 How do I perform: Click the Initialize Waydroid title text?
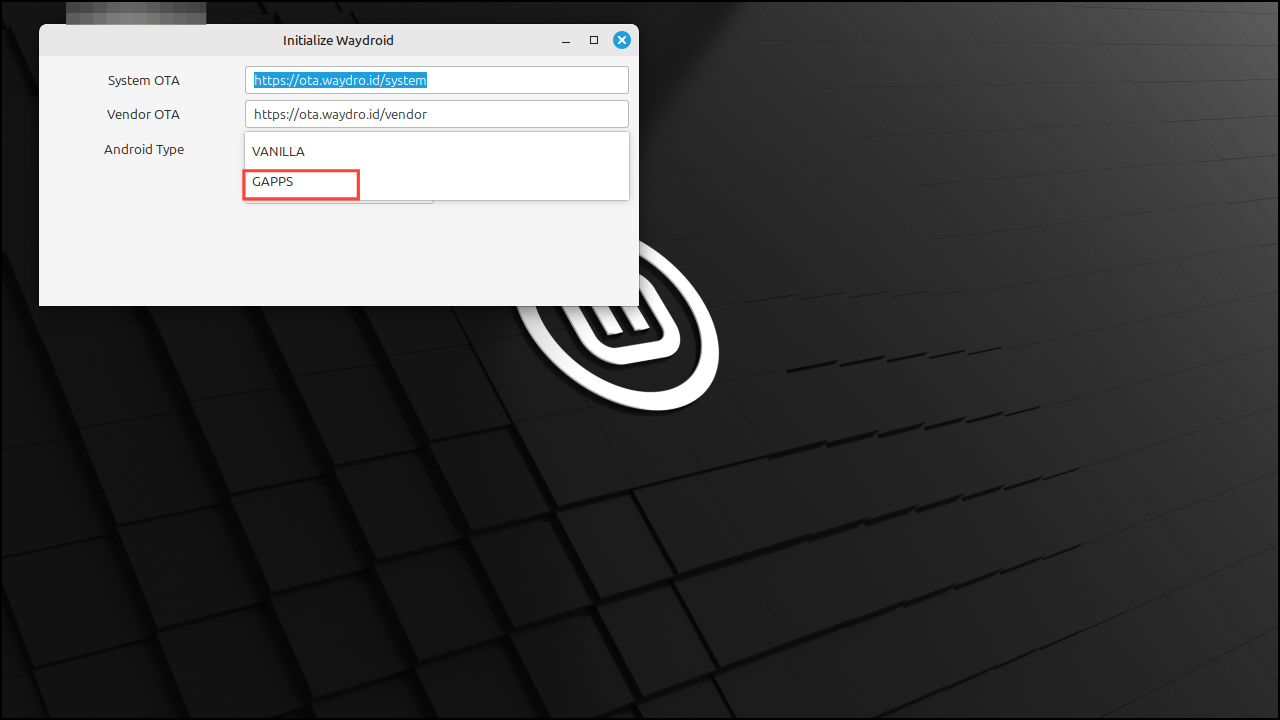(338, 40)
